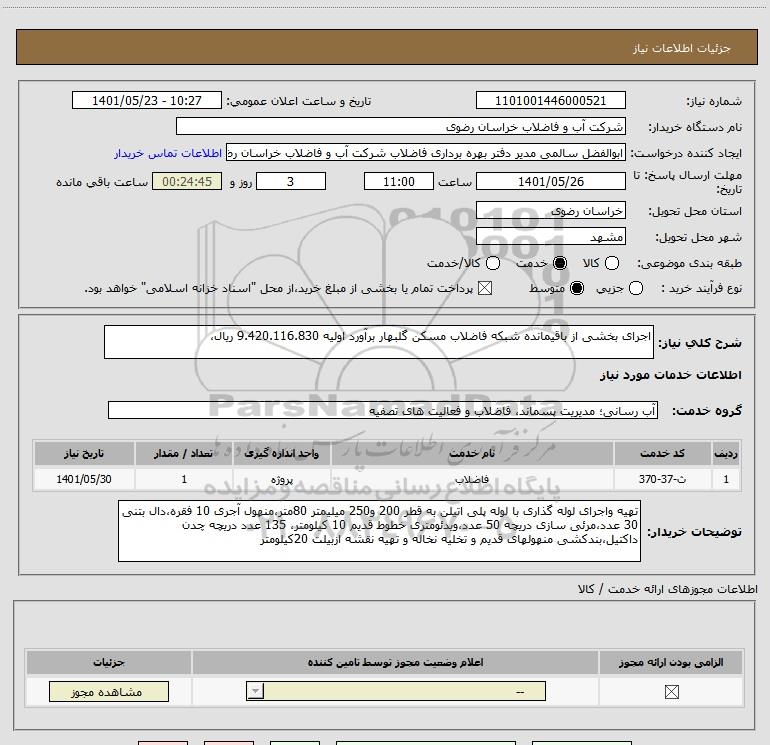Click the ردیف column header
770x745 pixels.
tap(726, 453)
